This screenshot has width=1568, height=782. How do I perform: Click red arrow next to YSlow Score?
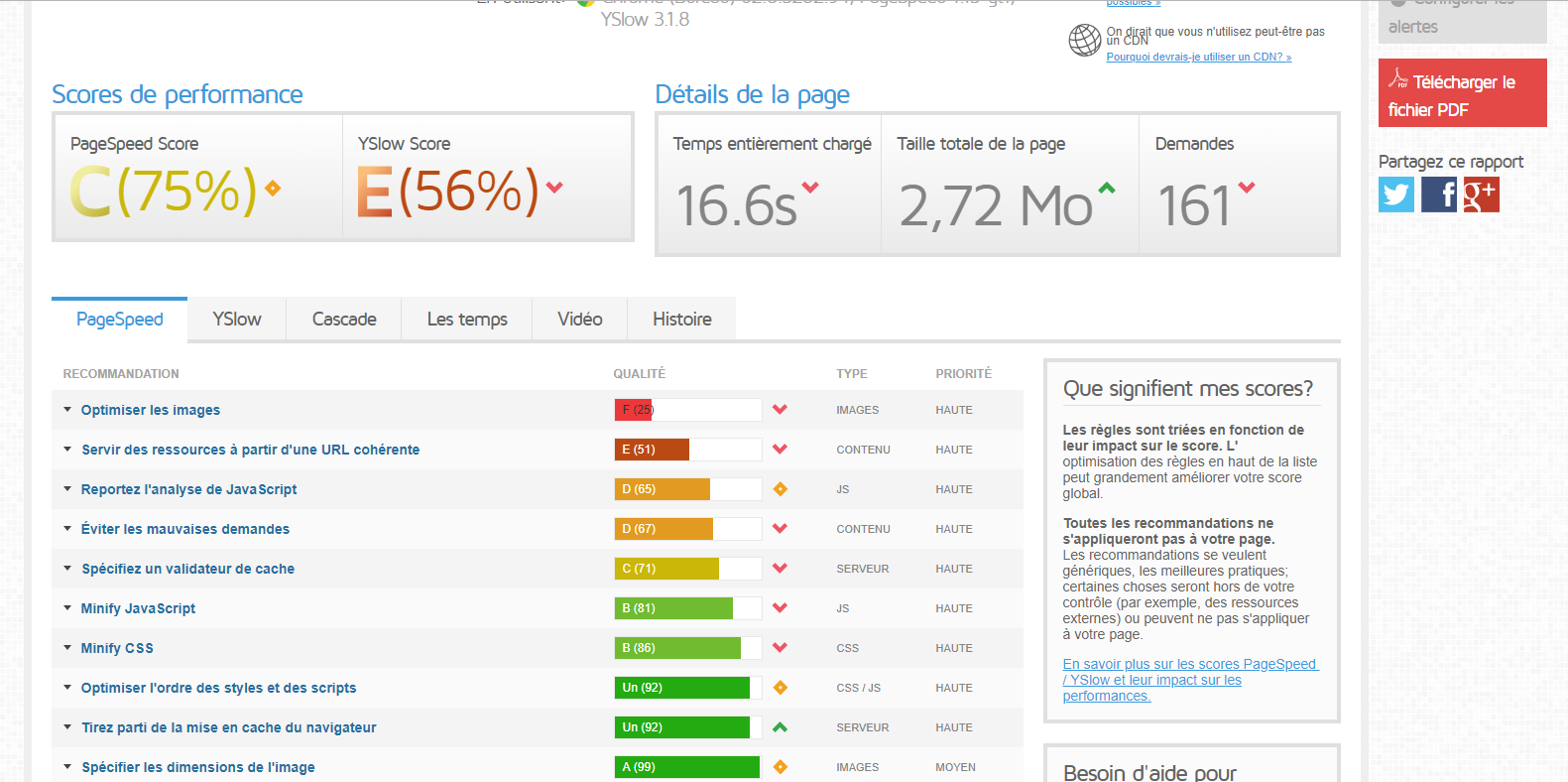tap(554, 187)
